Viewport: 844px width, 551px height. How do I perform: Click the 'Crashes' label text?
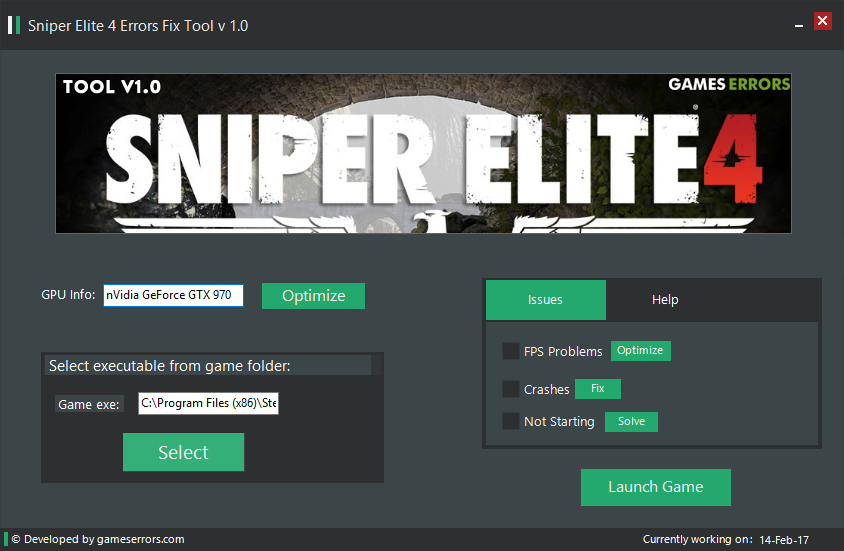click(x=547, y=390)
